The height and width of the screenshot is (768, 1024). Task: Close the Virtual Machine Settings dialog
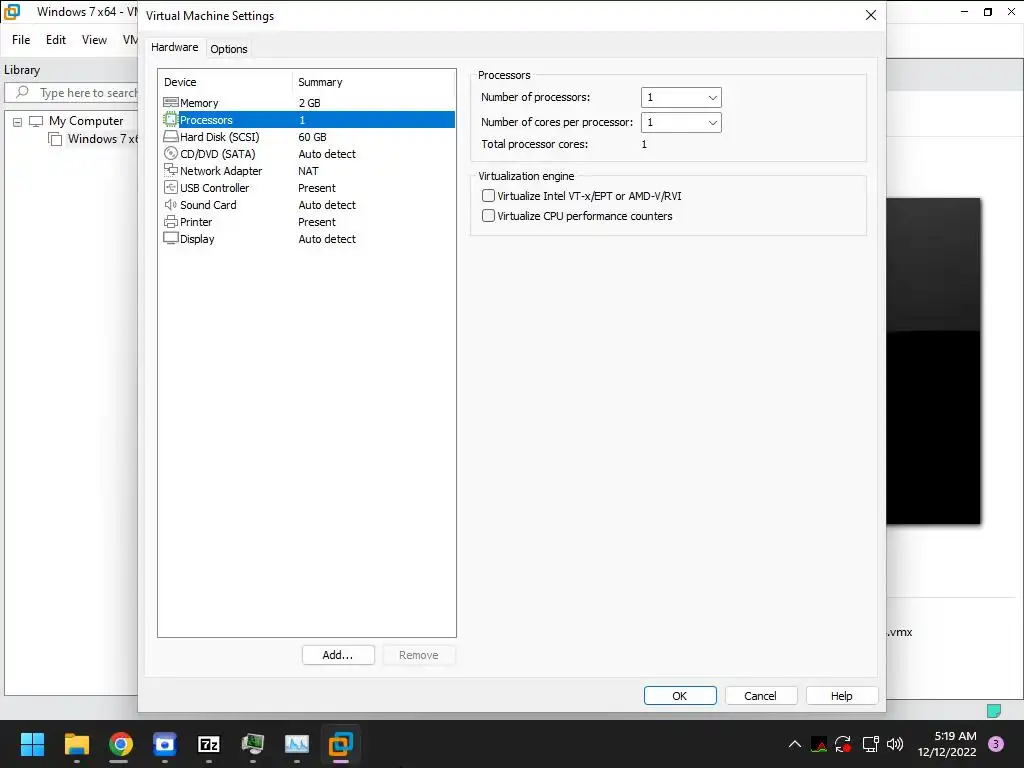click(x=871, y=15)
